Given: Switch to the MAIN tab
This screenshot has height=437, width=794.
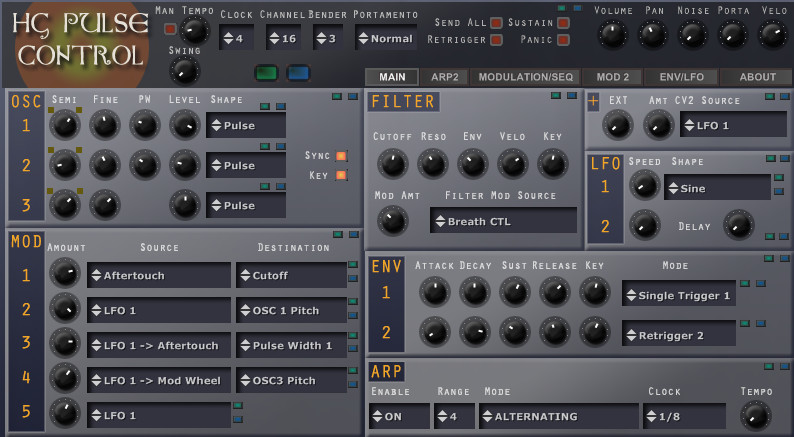Looking at the screenshot, I should pos(392,77).
